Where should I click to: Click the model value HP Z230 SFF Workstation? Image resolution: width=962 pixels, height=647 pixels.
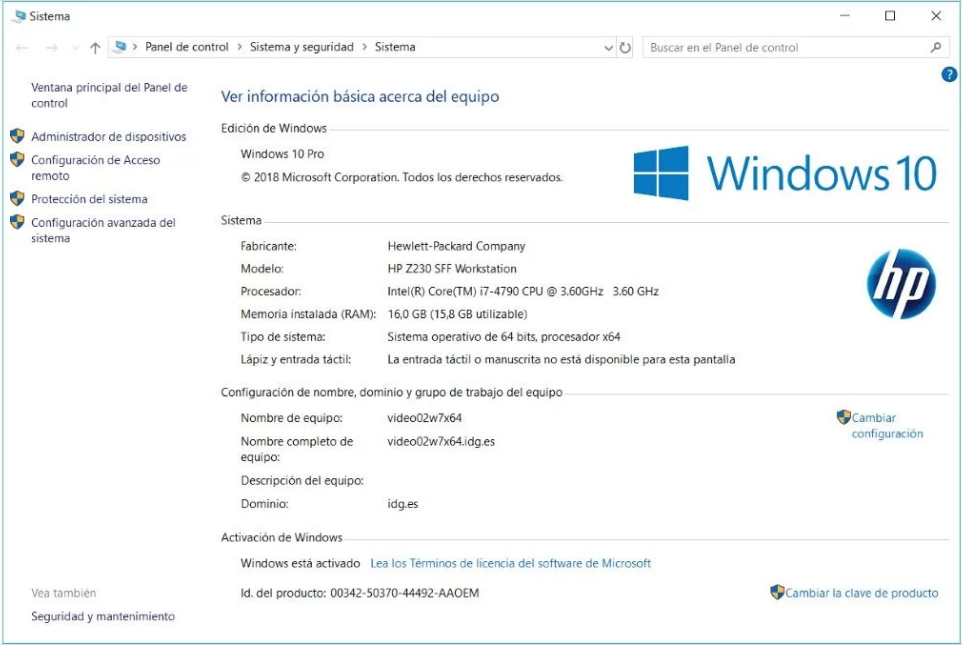[452, 269]
